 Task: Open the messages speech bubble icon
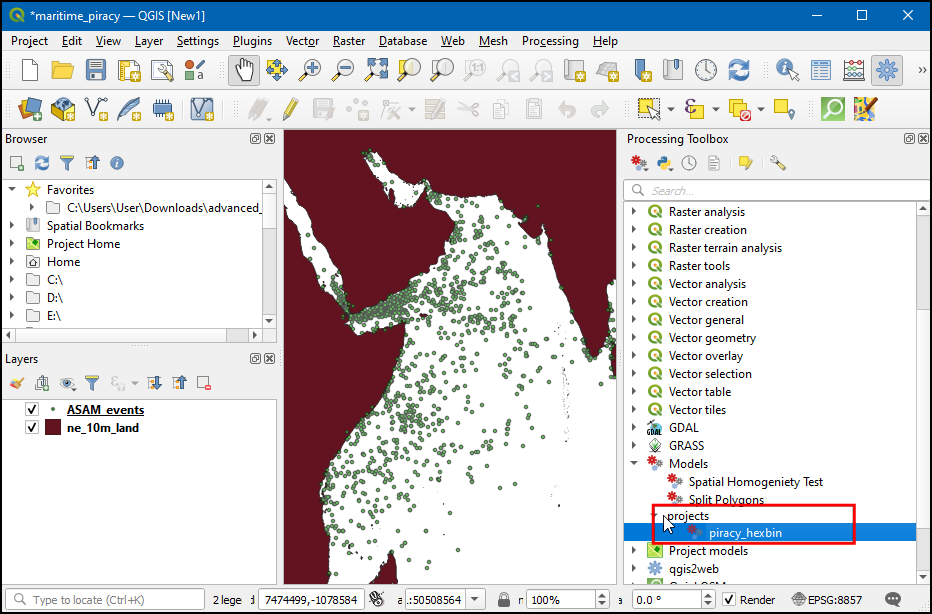click(x=893, y=599)
